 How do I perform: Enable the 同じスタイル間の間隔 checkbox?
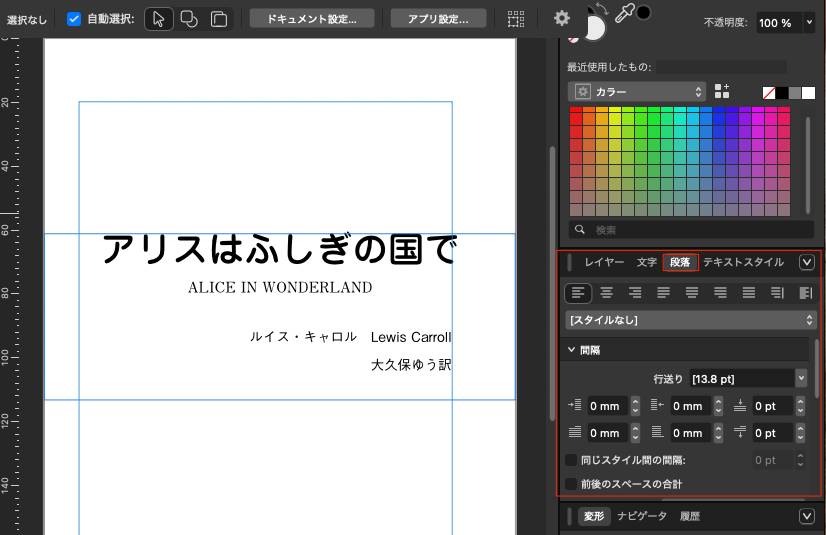click(x=571, y=460)
